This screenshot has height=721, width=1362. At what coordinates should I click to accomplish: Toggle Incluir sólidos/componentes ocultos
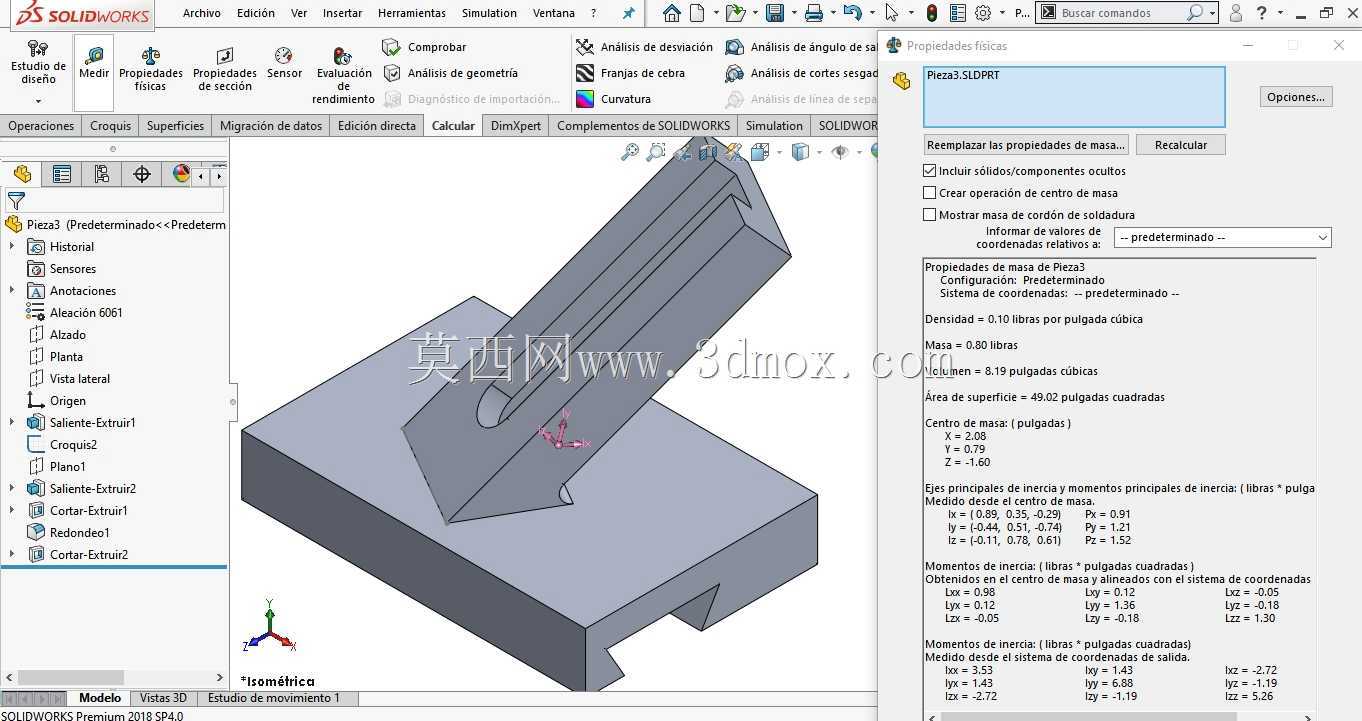930,171
